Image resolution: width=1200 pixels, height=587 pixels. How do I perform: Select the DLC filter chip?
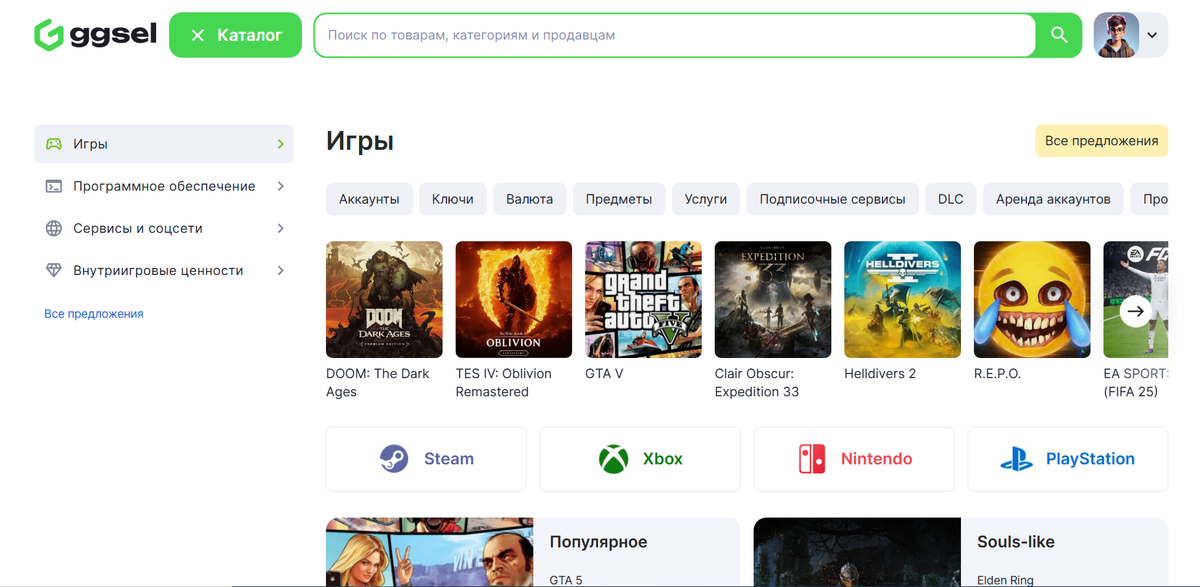(951, 199)
